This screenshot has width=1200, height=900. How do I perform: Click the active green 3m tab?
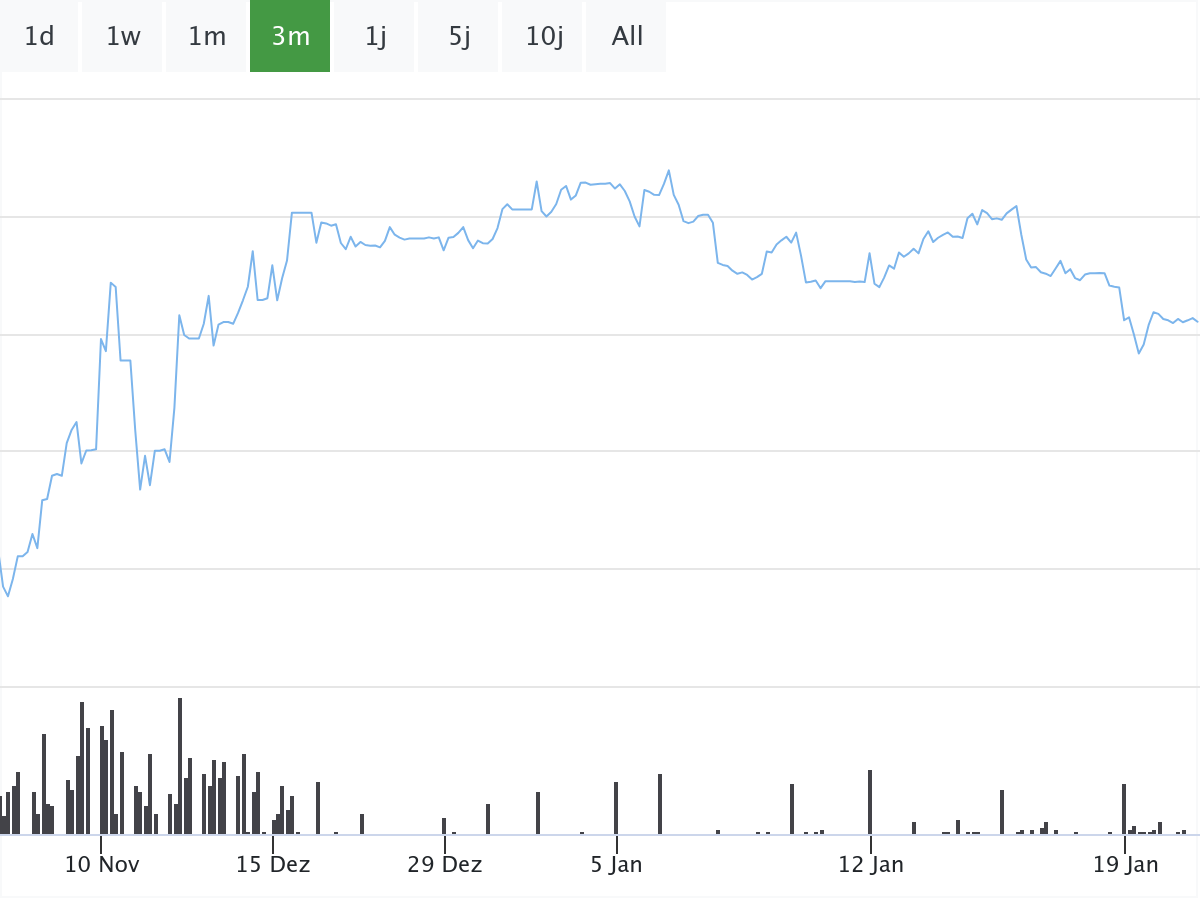click(x=290, y=37)
